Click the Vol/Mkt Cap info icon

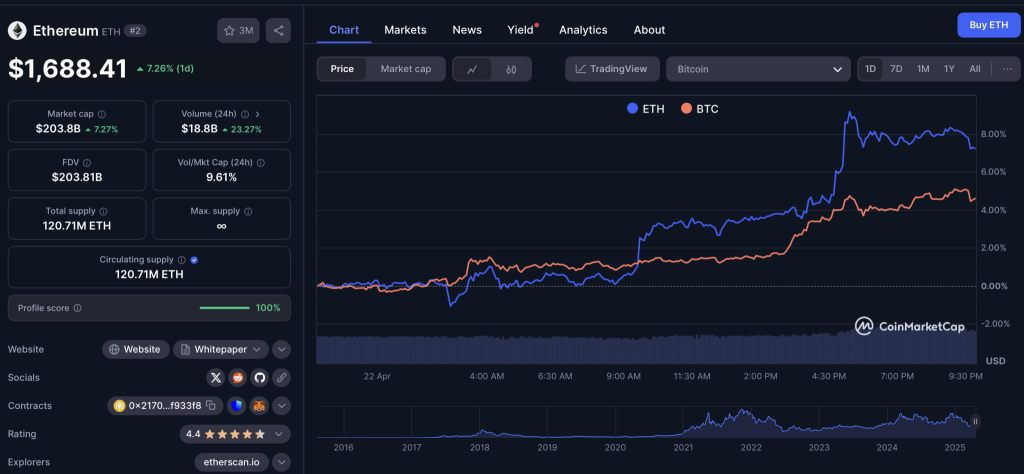[259, 163]
